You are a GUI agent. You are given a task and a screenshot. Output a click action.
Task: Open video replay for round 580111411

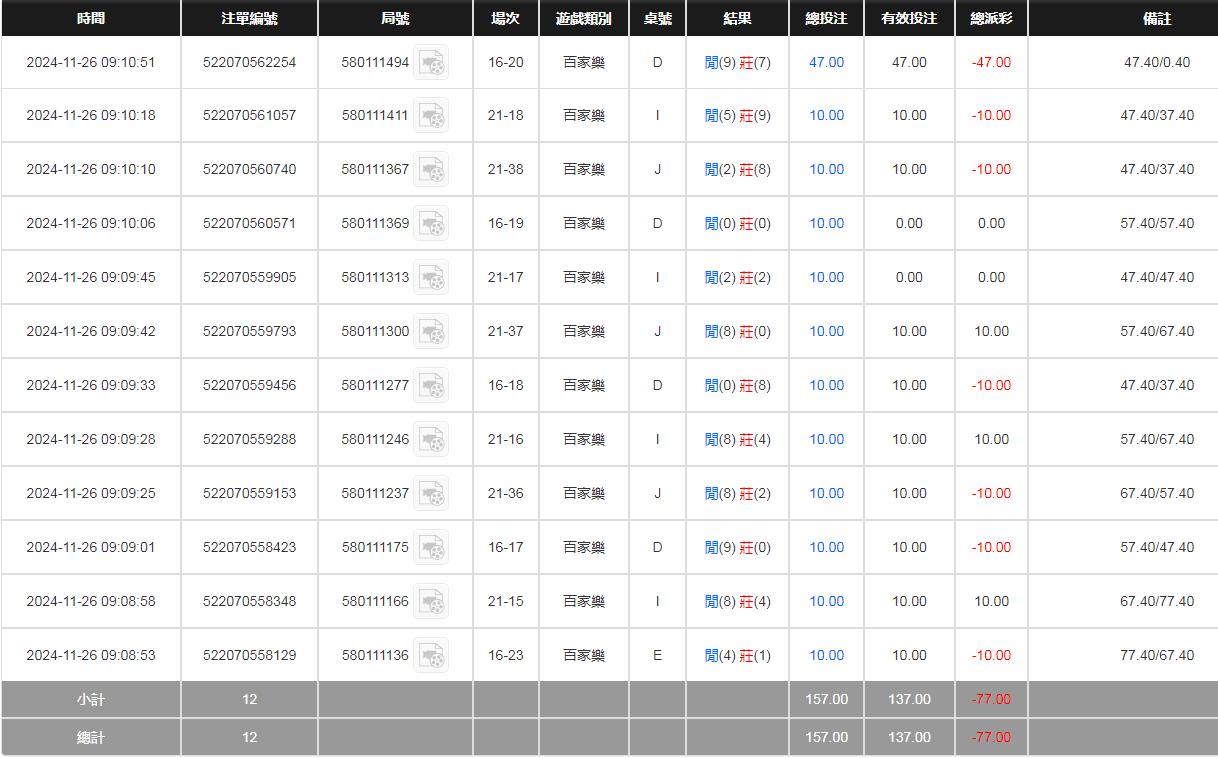click(x=431, y=116)
